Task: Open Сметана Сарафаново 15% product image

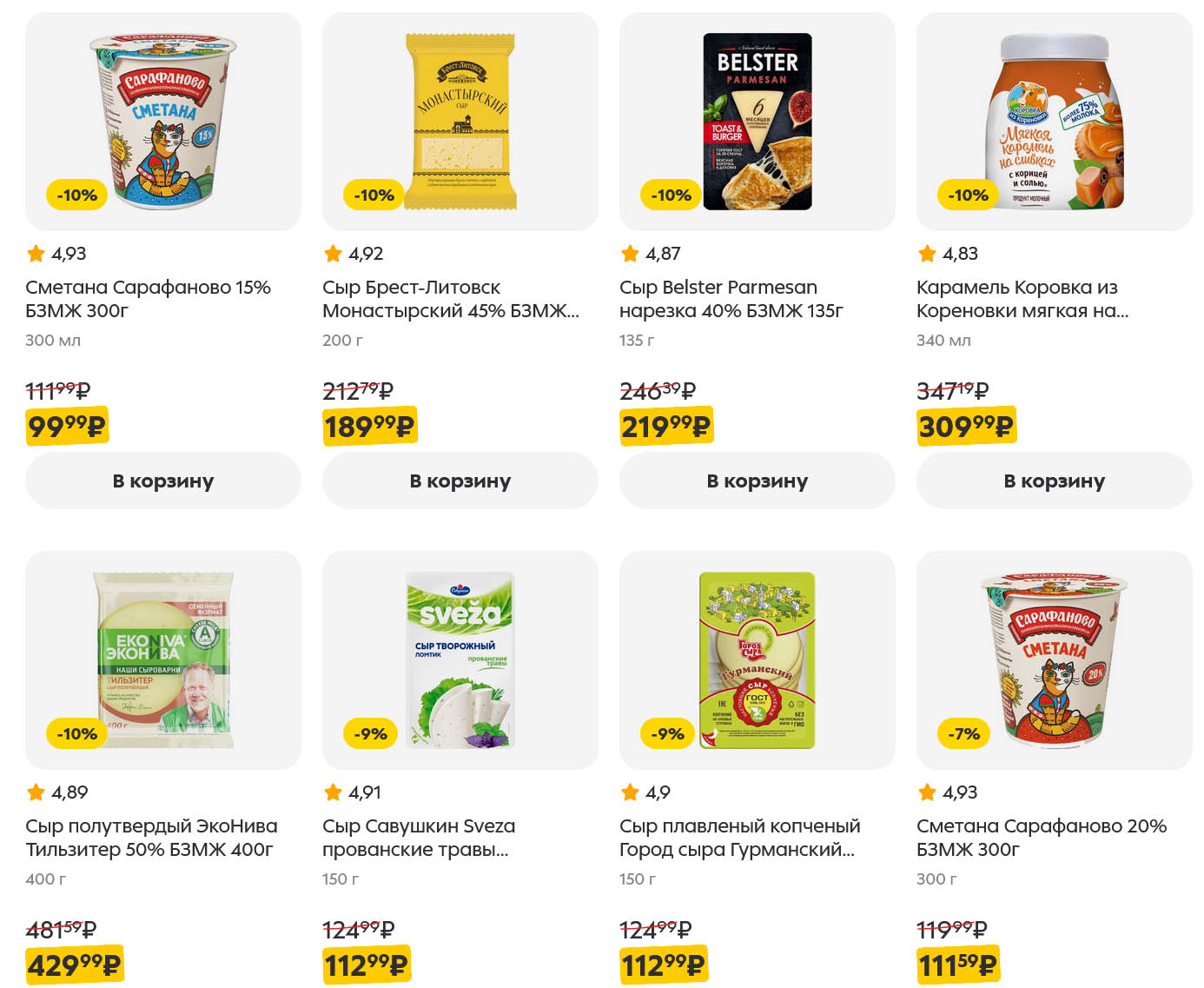Action: tap(163, 121)
